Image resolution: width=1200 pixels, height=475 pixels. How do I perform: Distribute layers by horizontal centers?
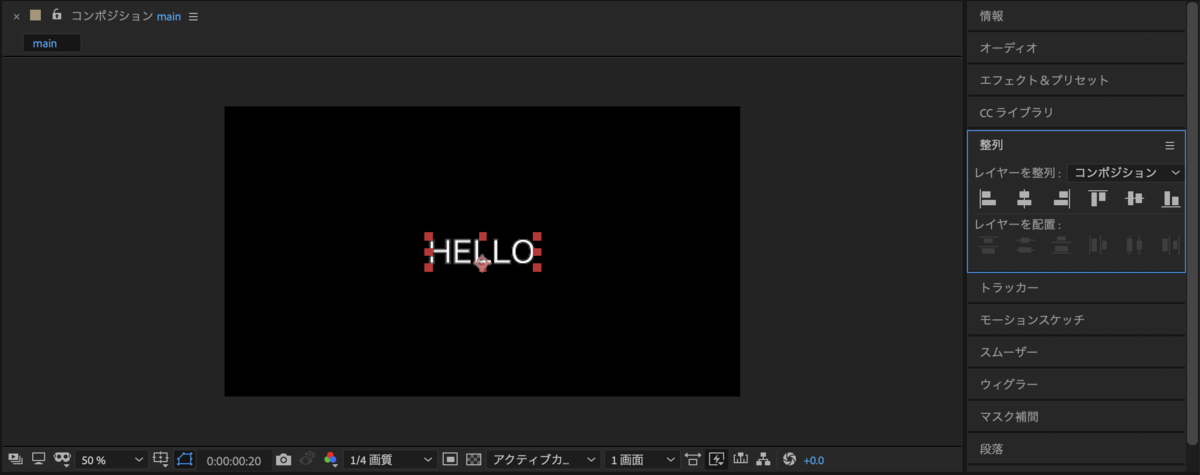click(x=1134, y=245)
